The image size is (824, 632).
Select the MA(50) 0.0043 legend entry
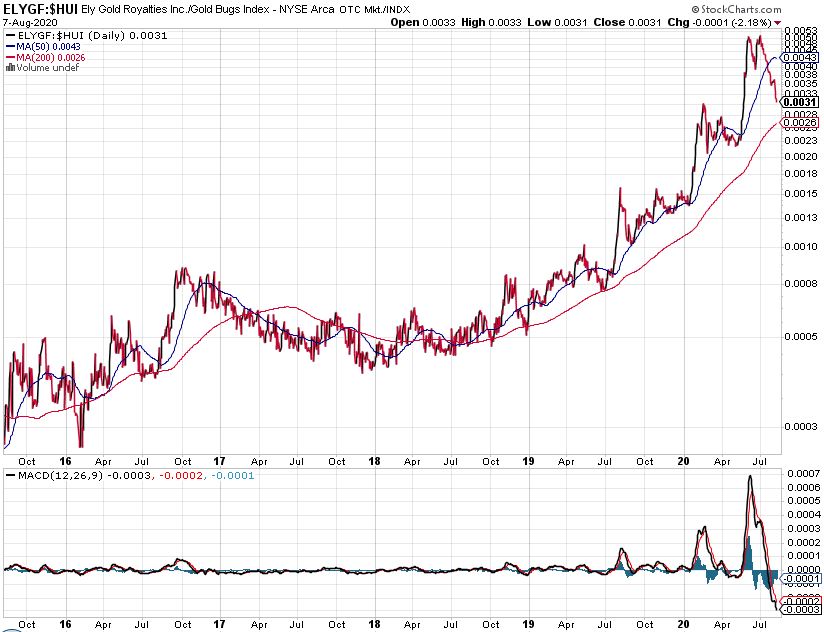[x=44, y=47]
